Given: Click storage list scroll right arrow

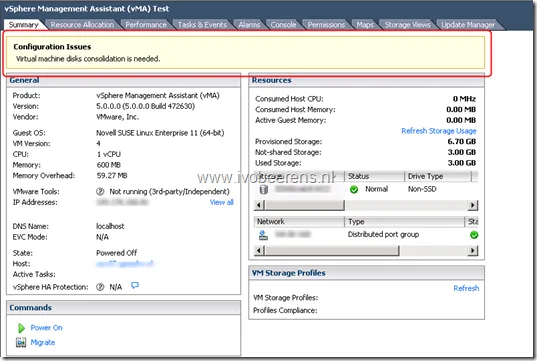Looking at the screenshot, I should click(473, 206).
